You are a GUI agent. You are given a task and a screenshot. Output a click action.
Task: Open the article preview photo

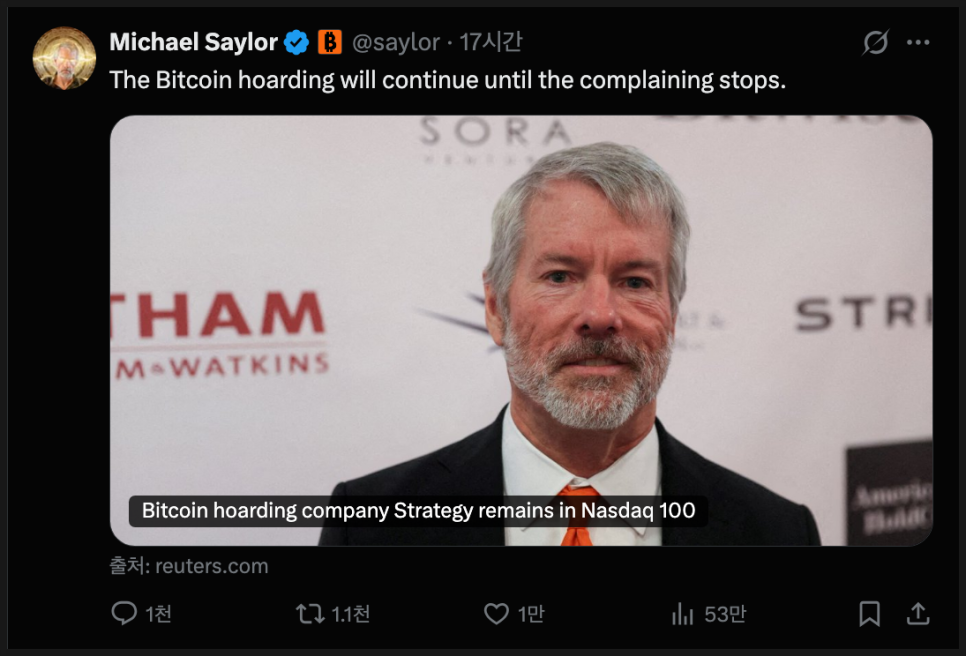pyautogui.click(x=520, y=300)
